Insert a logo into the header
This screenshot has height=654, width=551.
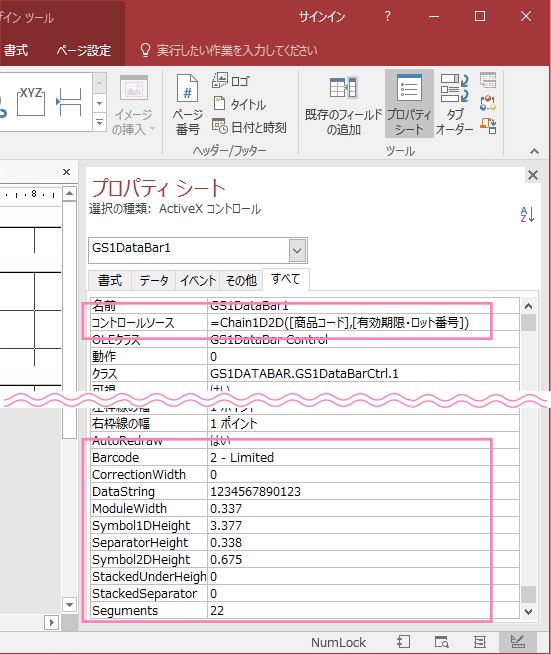pyautogui.click(x=231, y=80)
